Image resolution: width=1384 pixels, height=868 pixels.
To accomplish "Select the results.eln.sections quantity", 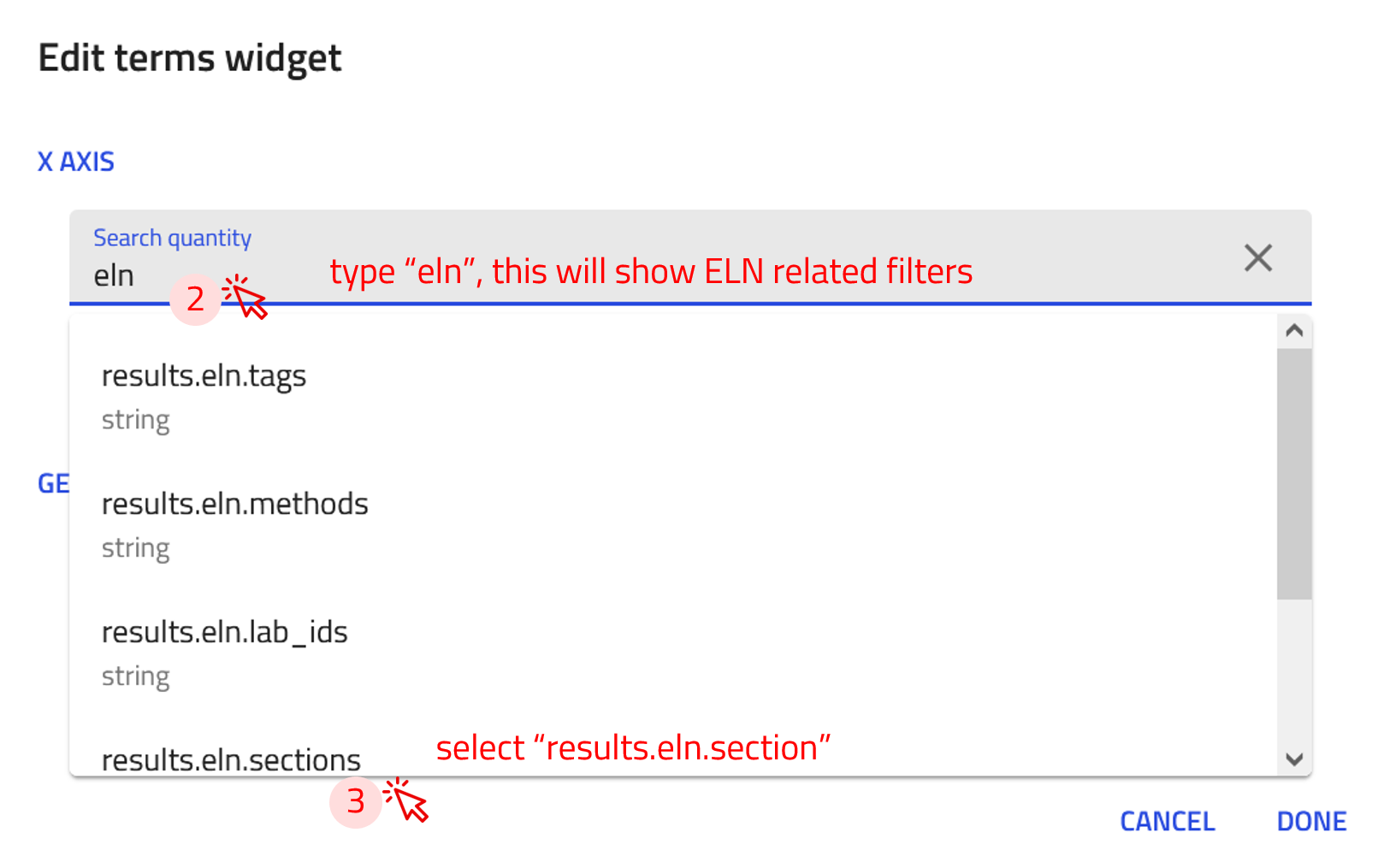I will 231,759.
